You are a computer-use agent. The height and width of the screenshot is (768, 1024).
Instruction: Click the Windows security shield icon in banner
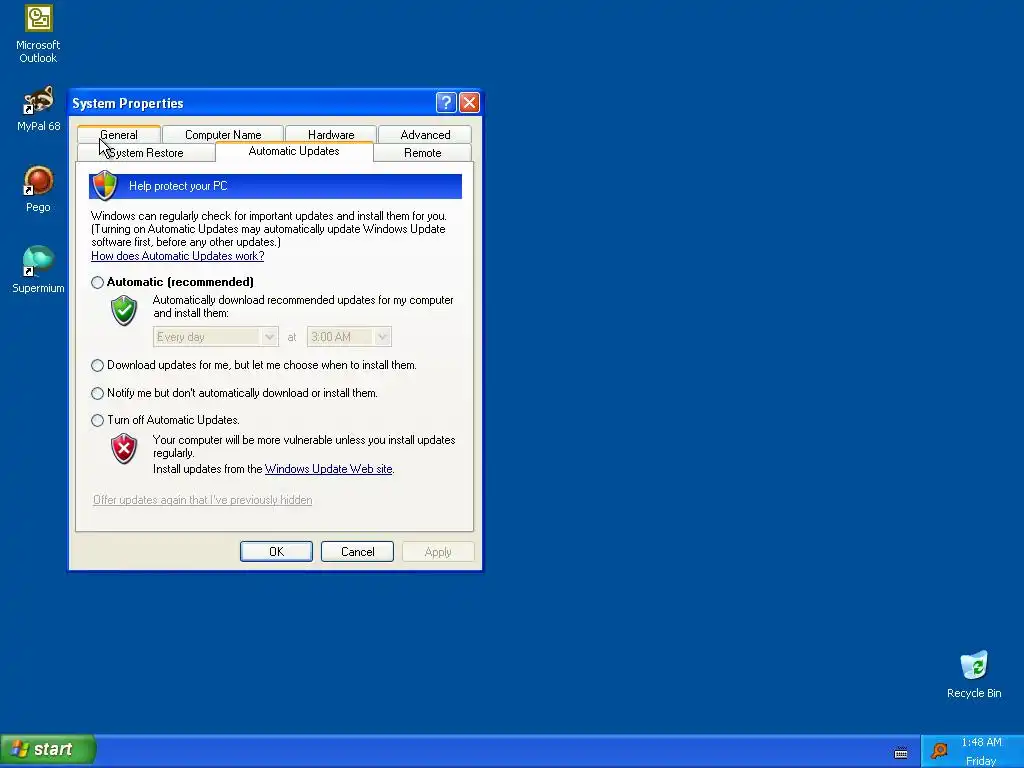(104, 185)
